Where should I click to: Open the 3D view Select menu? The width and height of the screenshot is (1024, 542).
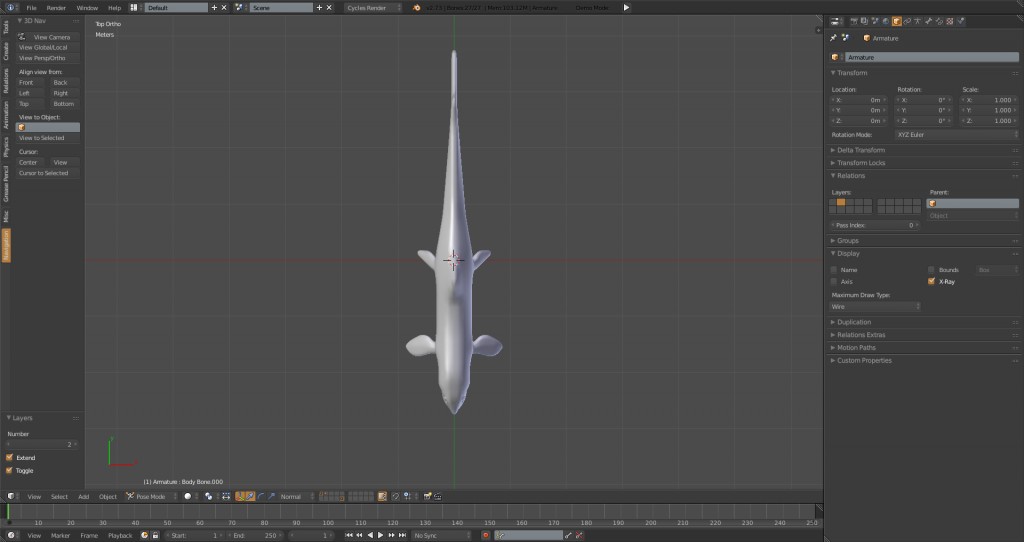pyautogui.click(x=59, y=496)
